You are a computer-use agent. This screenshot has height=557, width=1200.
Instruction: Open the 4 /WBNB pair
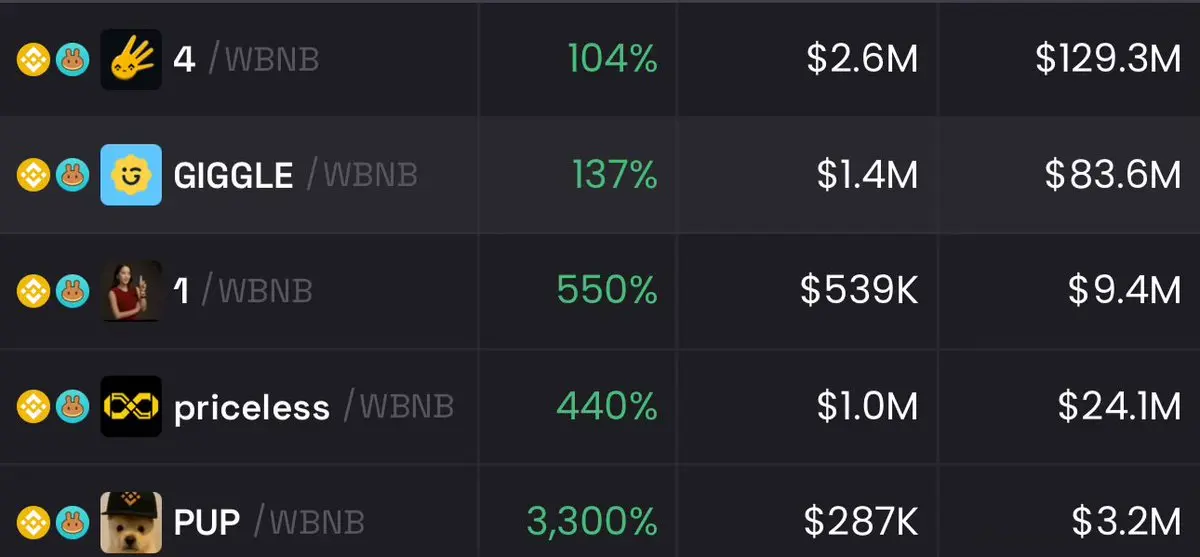tap(246, 60)
